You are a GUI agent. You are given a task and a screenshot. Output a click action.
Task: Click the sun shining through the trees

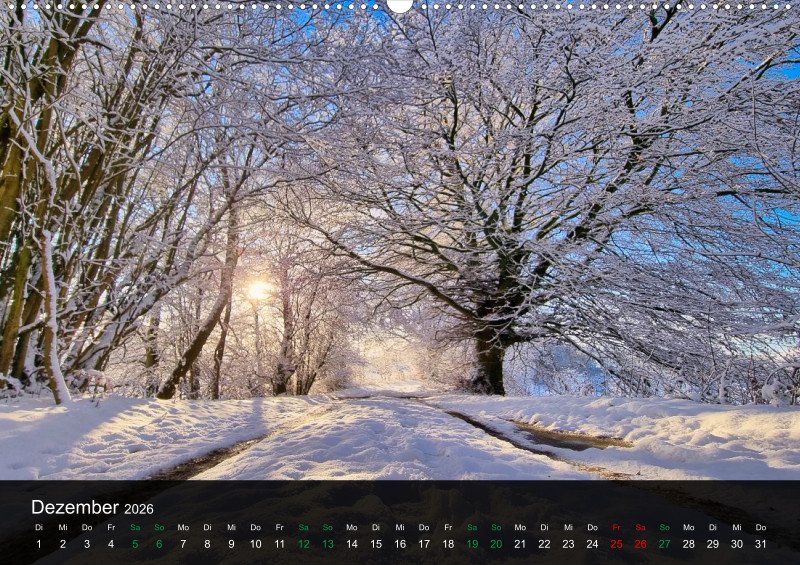[258, 290]
